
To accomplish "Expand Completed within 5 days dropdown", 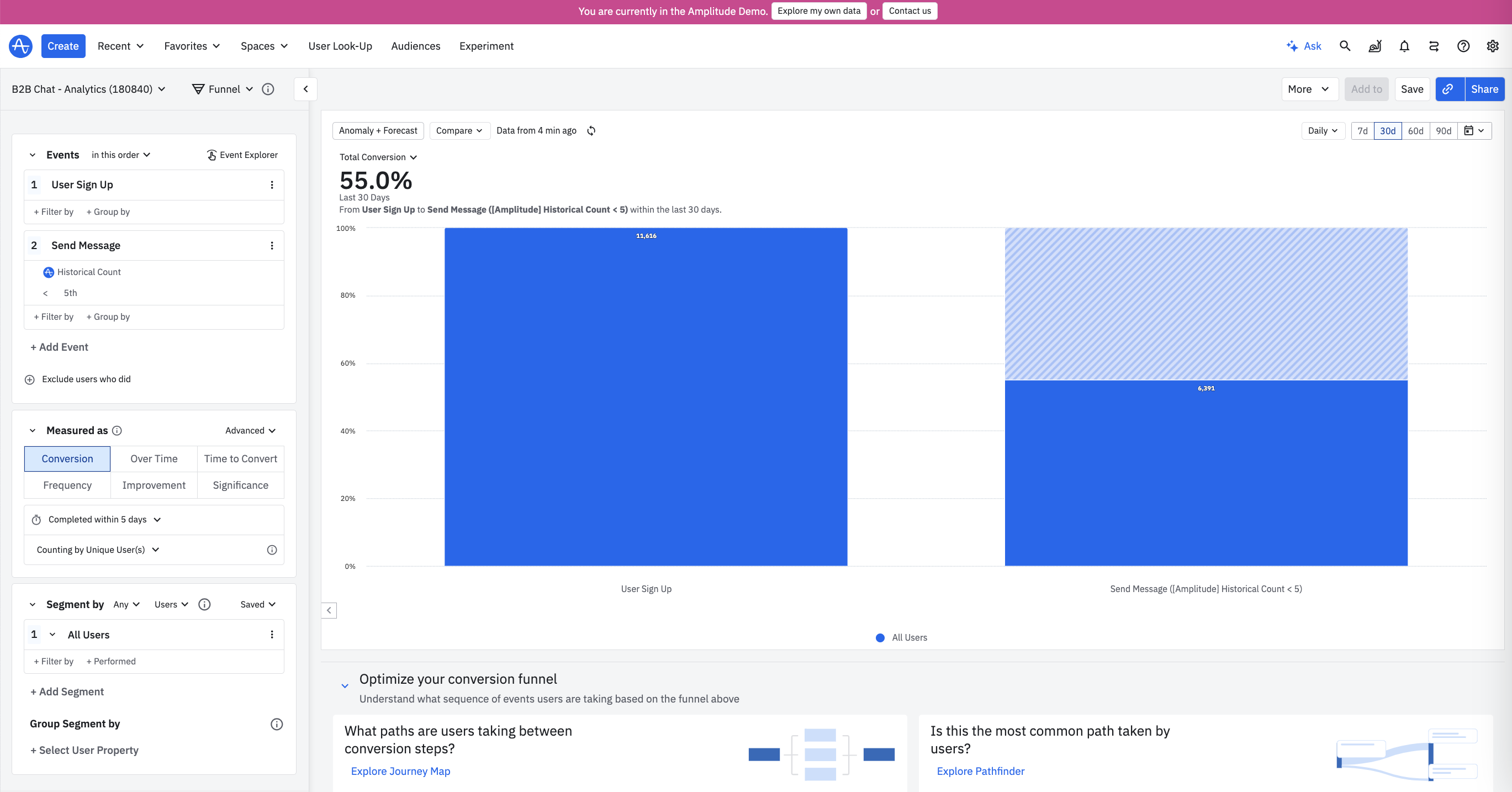I will point(104,520).
